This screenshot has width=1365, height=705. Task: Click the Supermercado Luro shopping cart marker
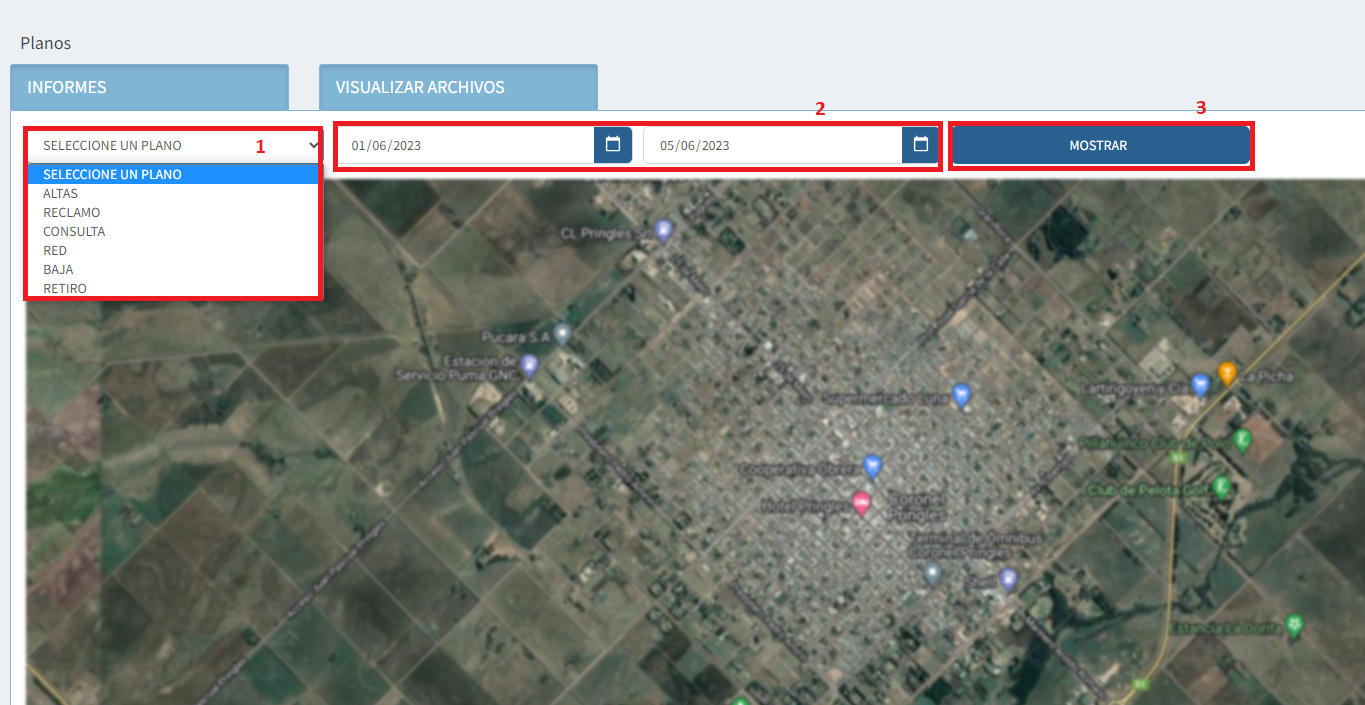(961, 395)
